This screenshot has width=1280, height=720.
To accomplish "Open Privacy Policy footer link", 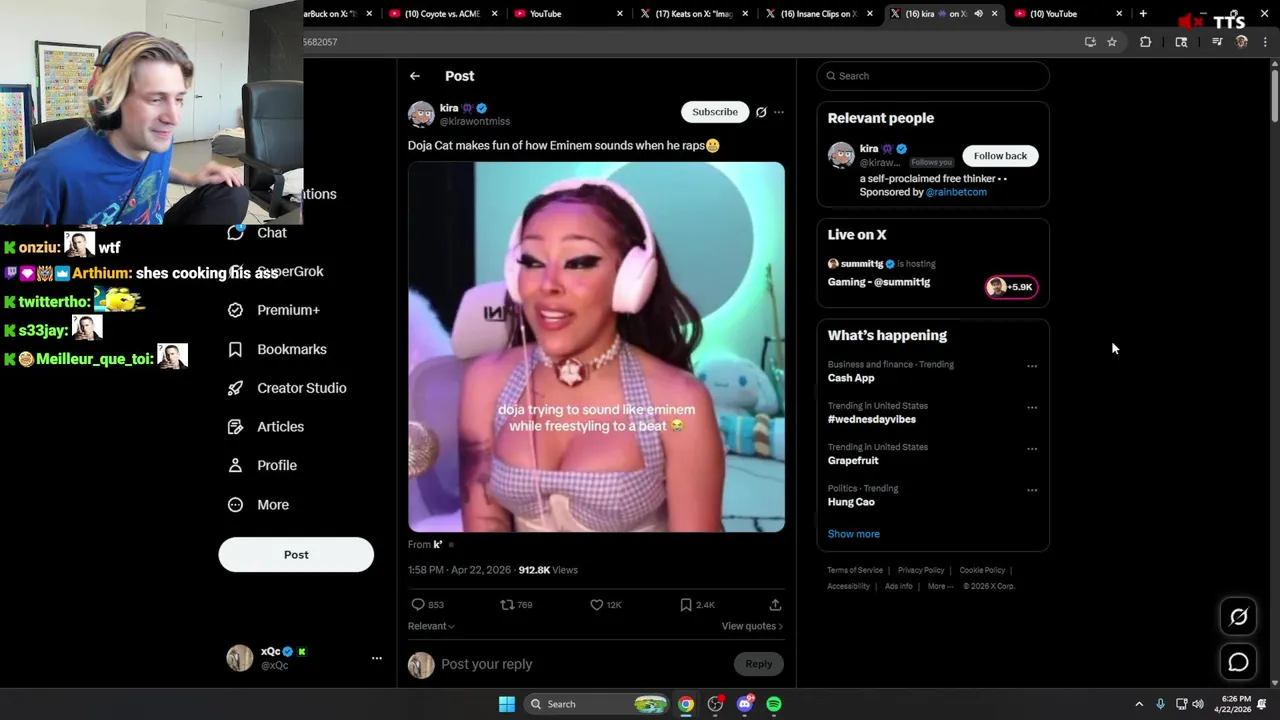I will tap(921, 570).
